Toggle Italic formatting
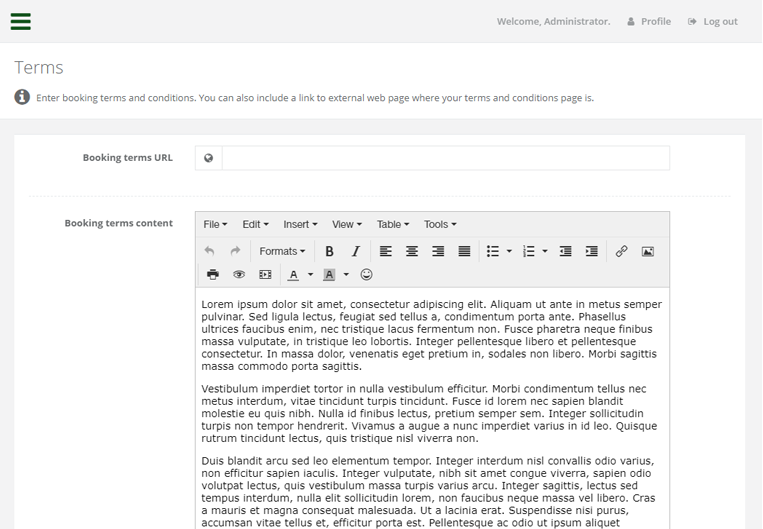763x529 pixels. point(356,251)
